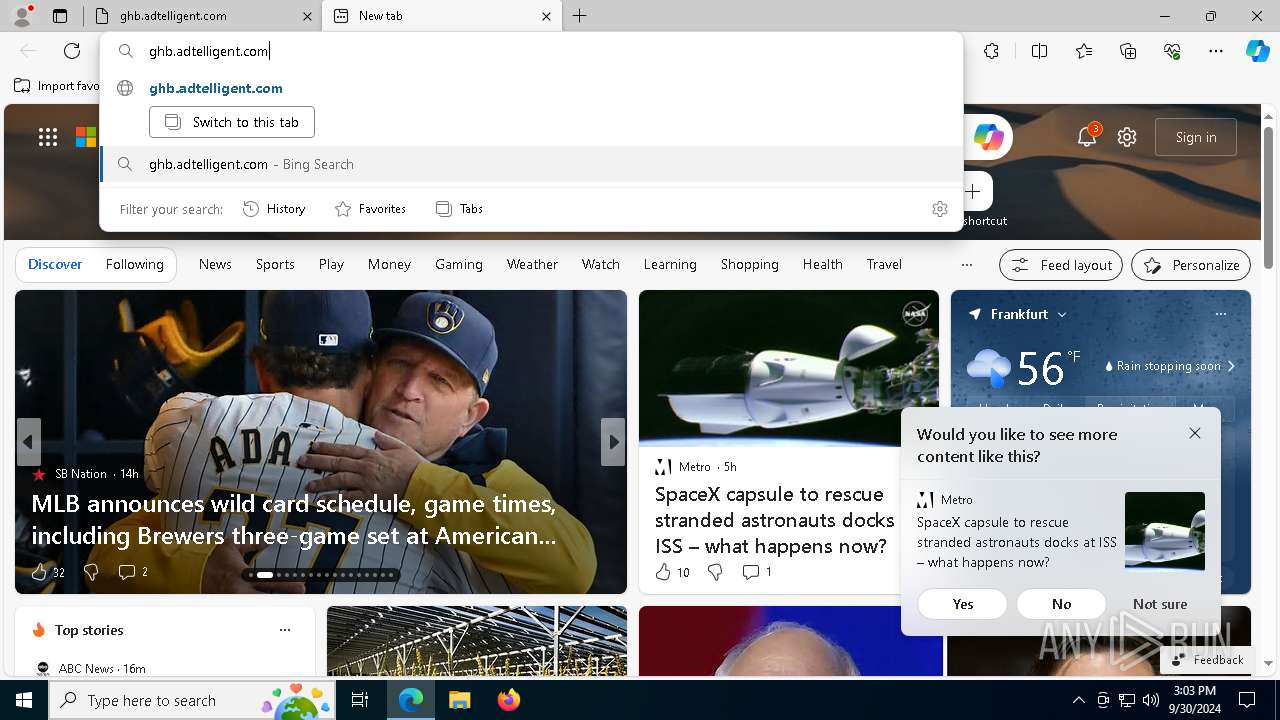The height and width of the screenshot is (720, 1280).
Task: Filter search suggestions by History
Action: pos(274,209)
